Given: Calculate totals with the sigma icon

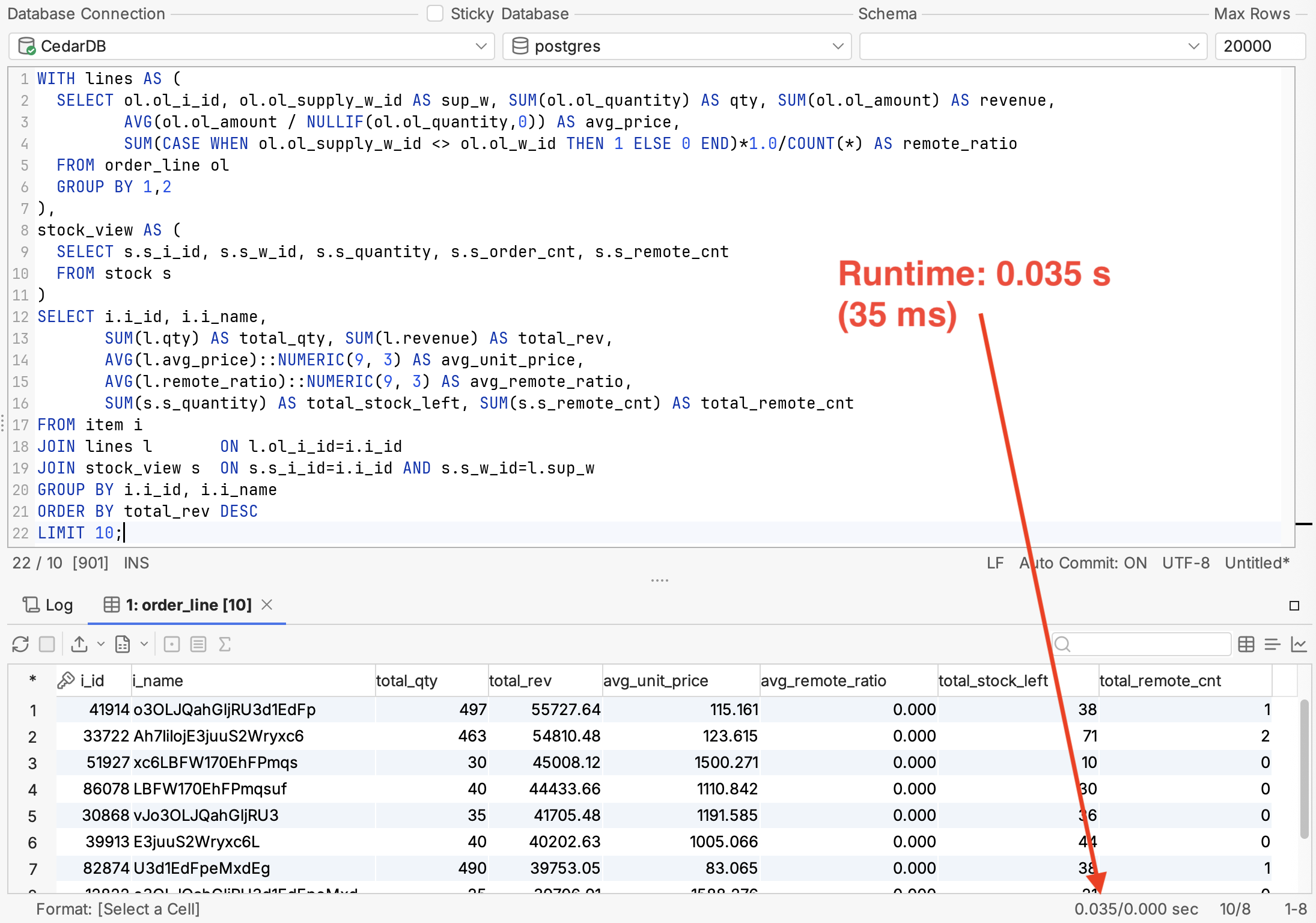Looking at the screenshot, I should [x=225, y=644].
